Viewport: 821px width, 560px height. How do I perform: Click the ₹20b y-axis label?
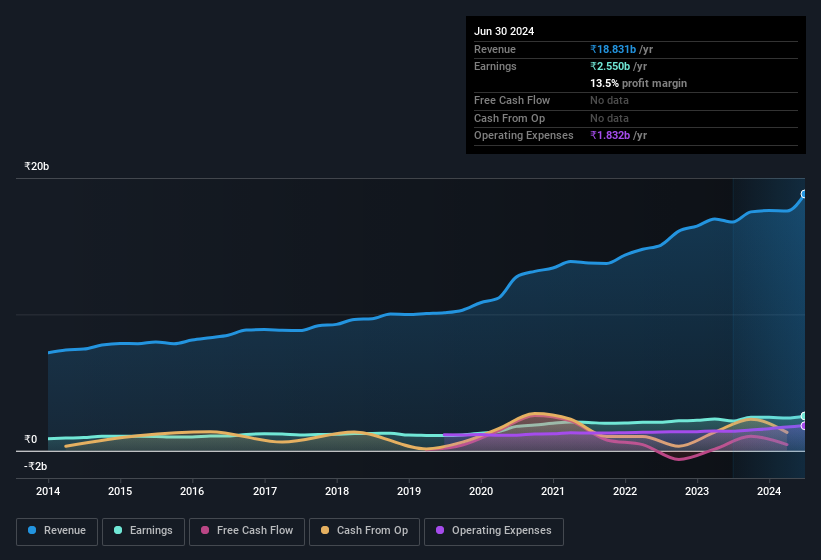tap(37, 166)
